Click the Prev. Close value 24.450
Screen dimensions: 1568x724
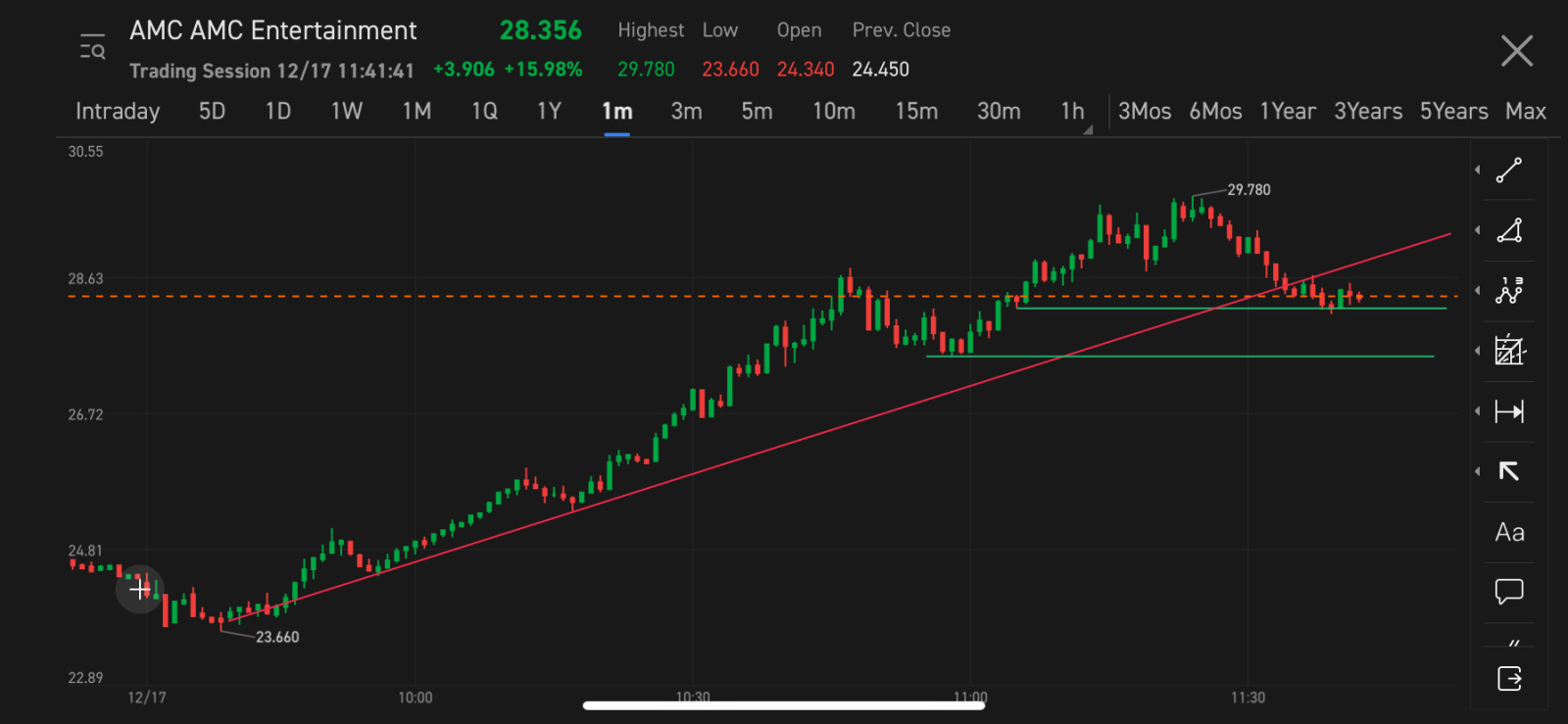(881, 70)
